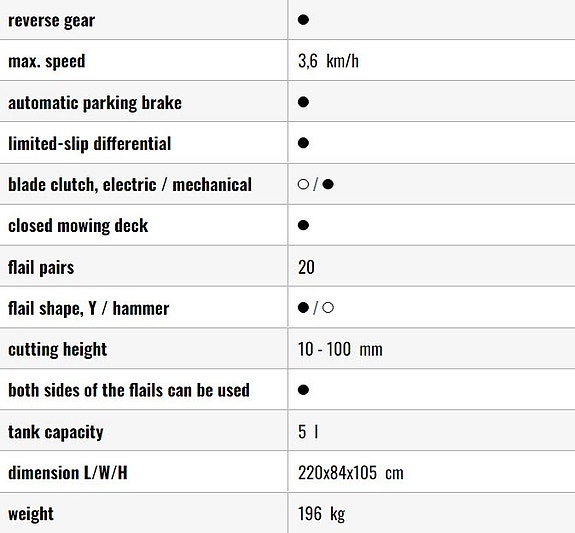Click the filled dot beside reverse gear
Image resolution: width=575 pixels, height=533 pixels.
pyautogui.click(x=303, y=19)
